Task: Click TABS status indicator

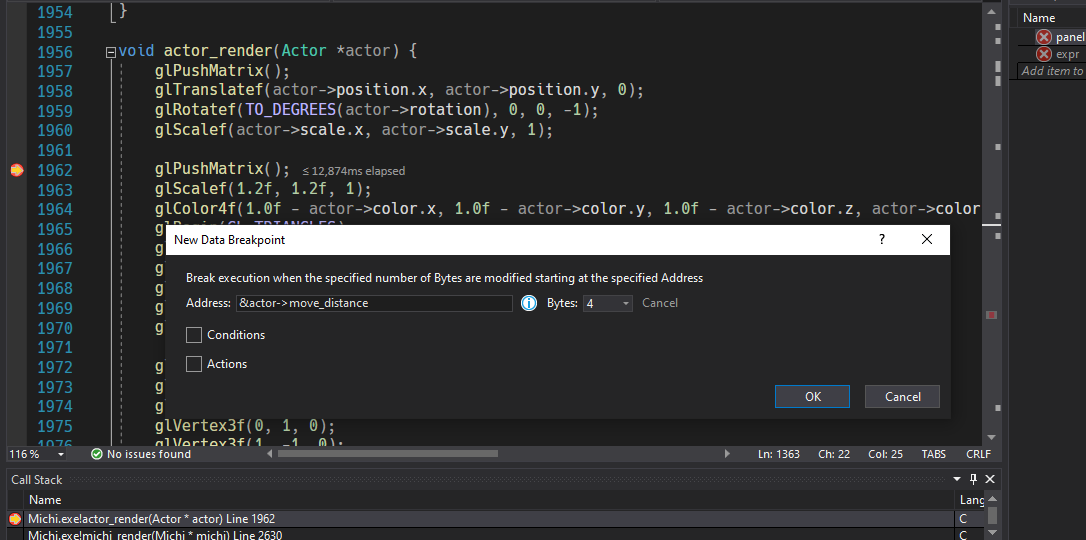Action: point(934,454)
